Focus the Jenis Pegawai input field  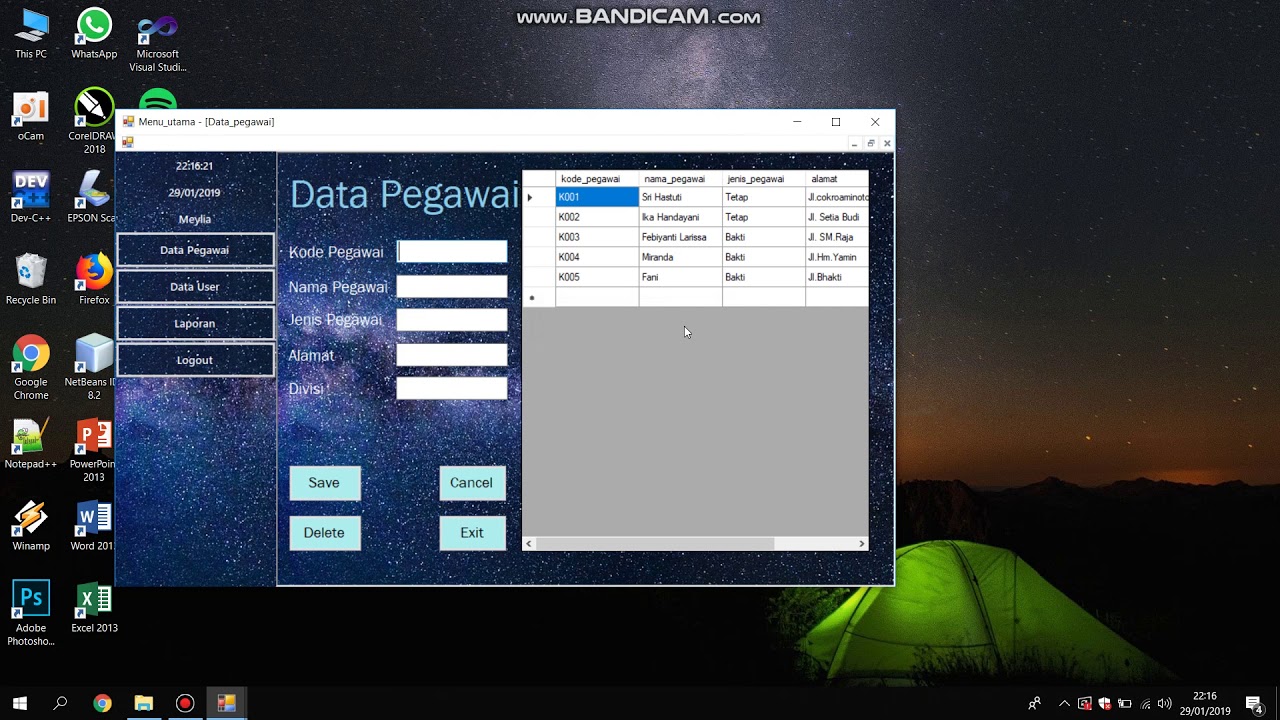(x=452, y=320)
